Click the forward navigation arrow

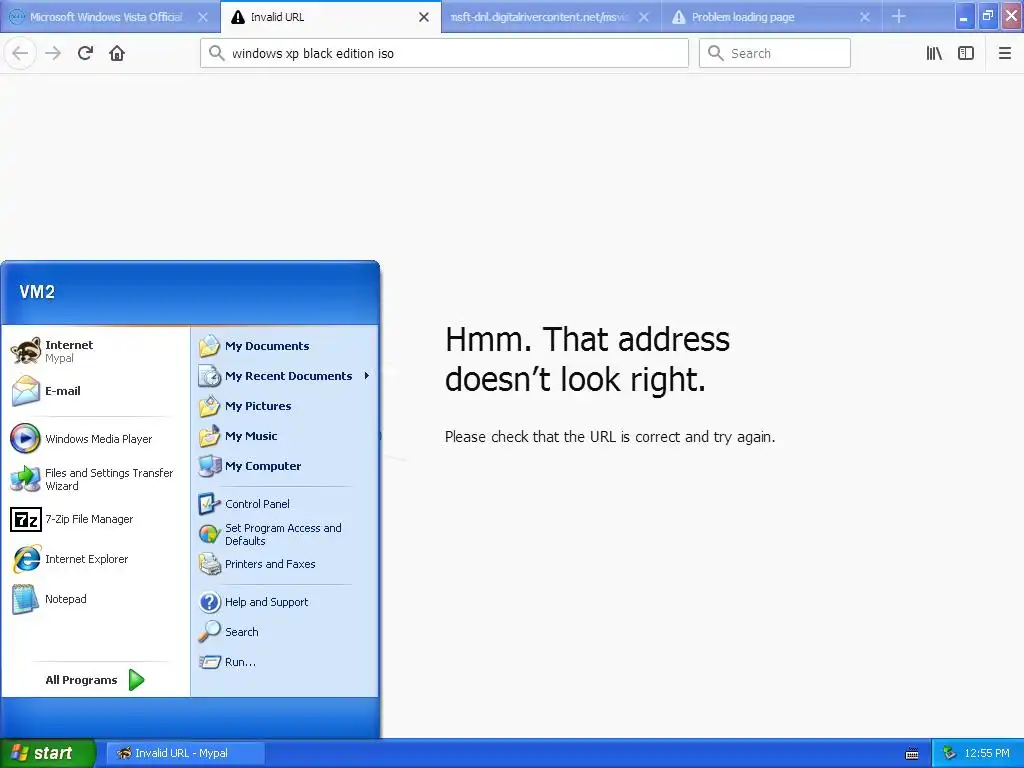point(53,53)
